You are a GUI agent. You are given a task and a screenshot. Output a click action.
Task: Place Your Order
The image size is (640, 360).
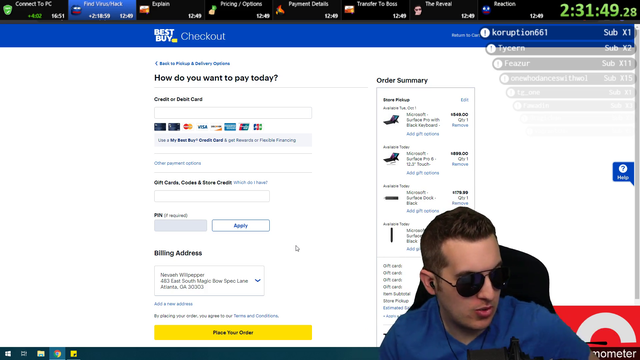(x=233, y=332)
